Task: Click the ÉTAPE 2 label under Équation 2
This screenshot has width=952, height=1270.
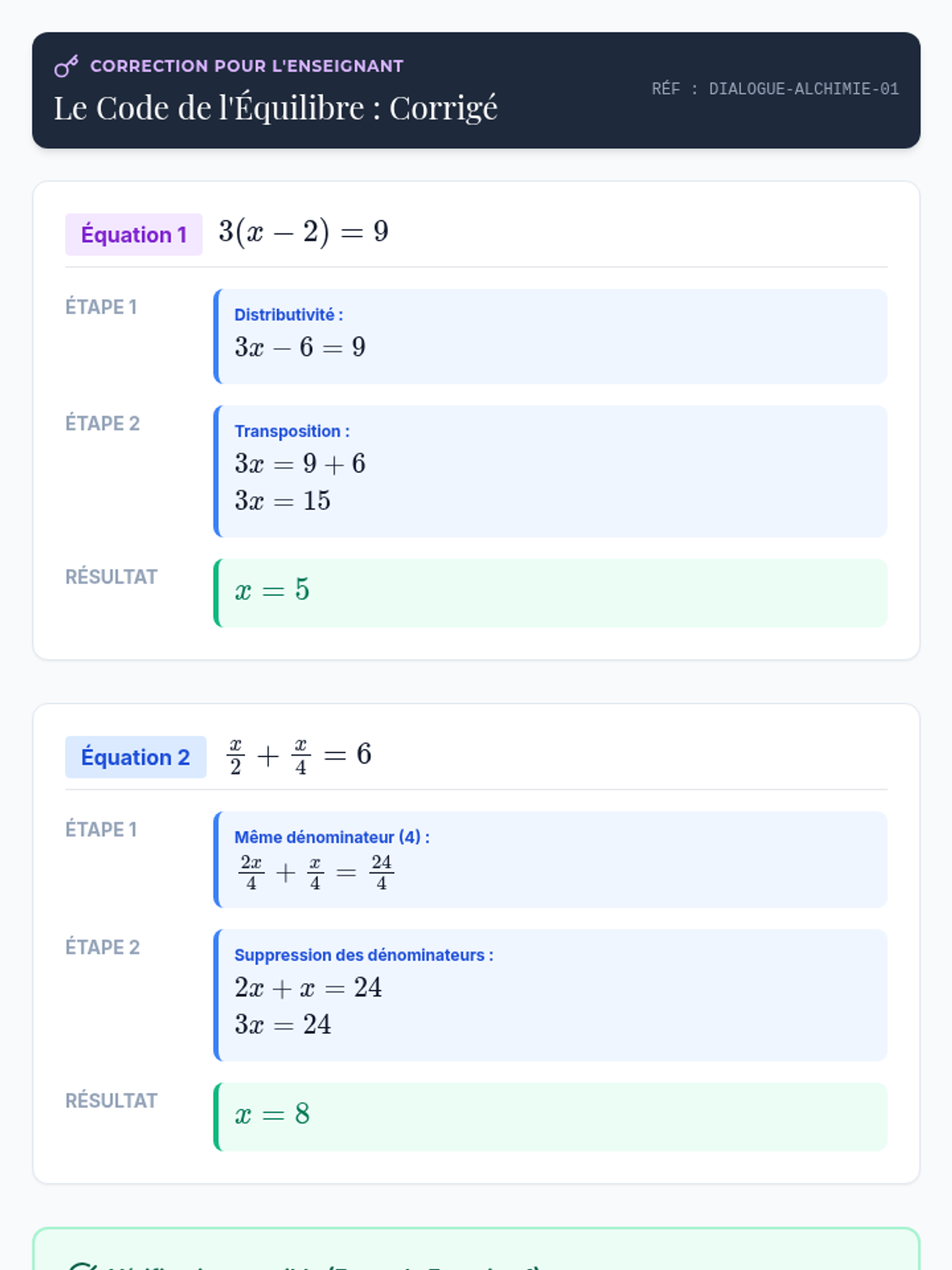Action: (x=102, y=947)
